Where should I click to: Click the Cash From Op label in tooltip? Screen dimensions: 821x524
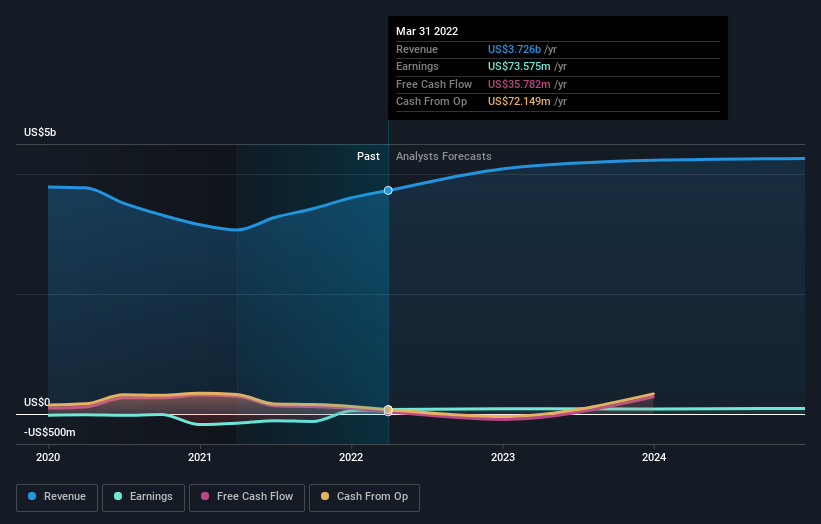[x=431, y=102]
